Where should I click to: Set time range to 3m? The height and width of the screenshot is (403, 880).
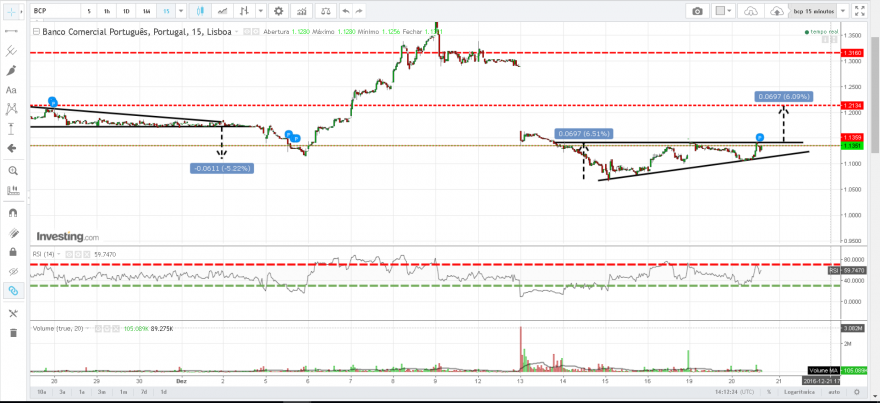click(x=102, y=391)
